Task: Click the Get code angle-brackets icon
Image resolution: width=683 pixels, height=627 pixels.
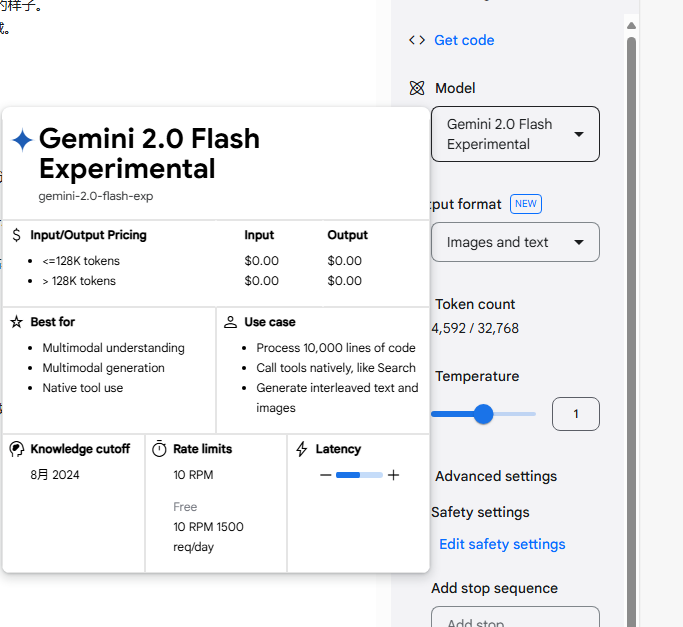Action: [417, 40]
